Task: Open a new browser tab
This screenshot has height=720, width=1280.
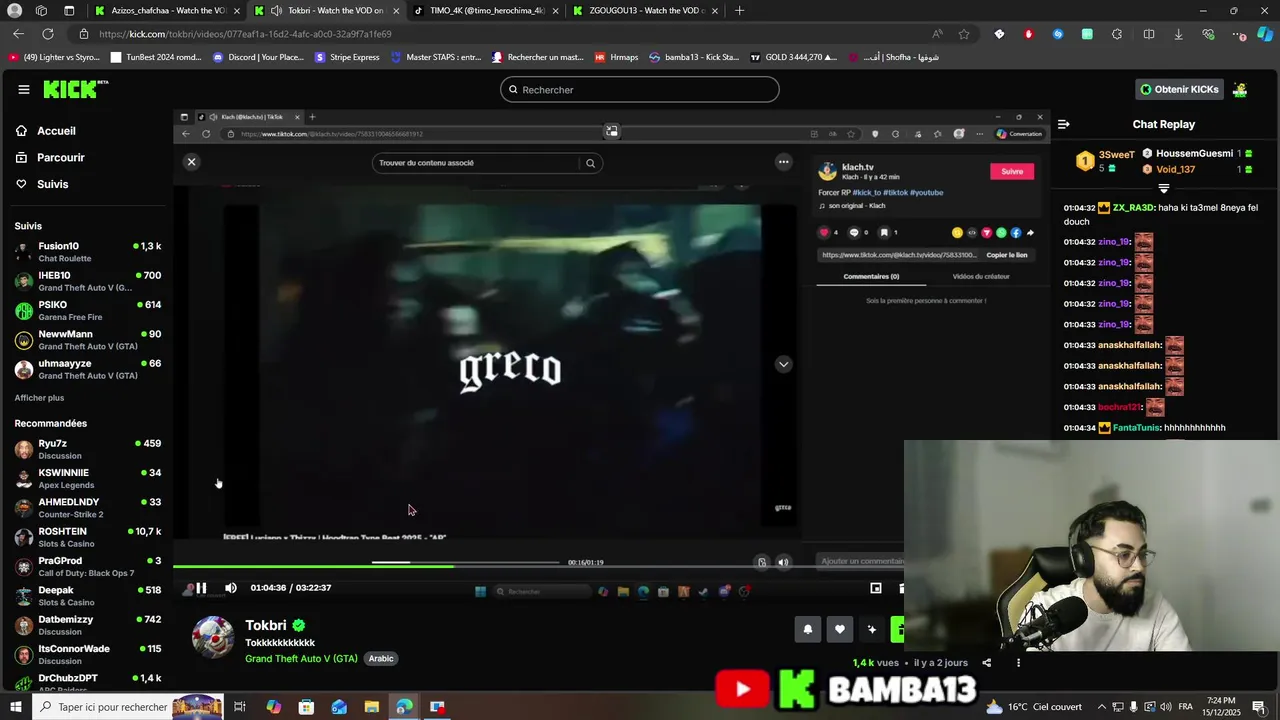Action: [739, 10]
